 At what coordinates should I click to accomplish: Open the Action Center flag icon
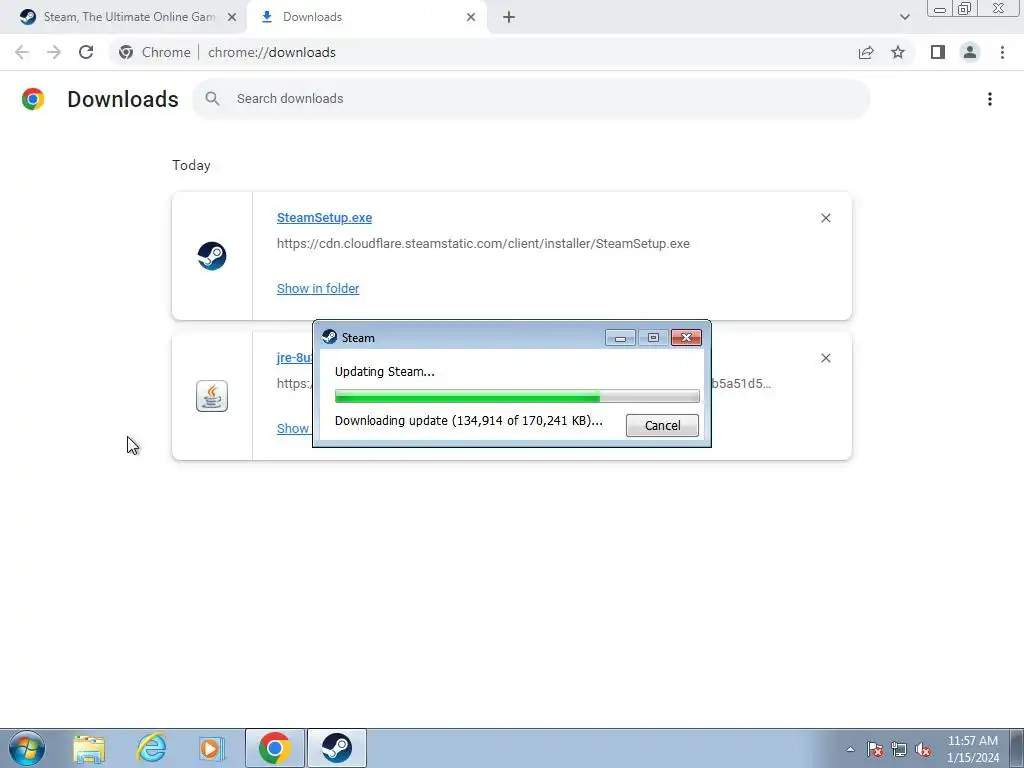875,750
